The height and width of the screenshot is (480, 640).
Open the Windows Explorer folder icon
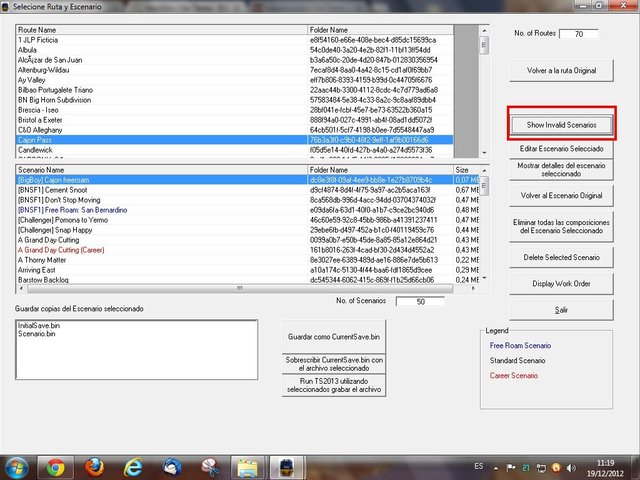(x=247, y=466)
